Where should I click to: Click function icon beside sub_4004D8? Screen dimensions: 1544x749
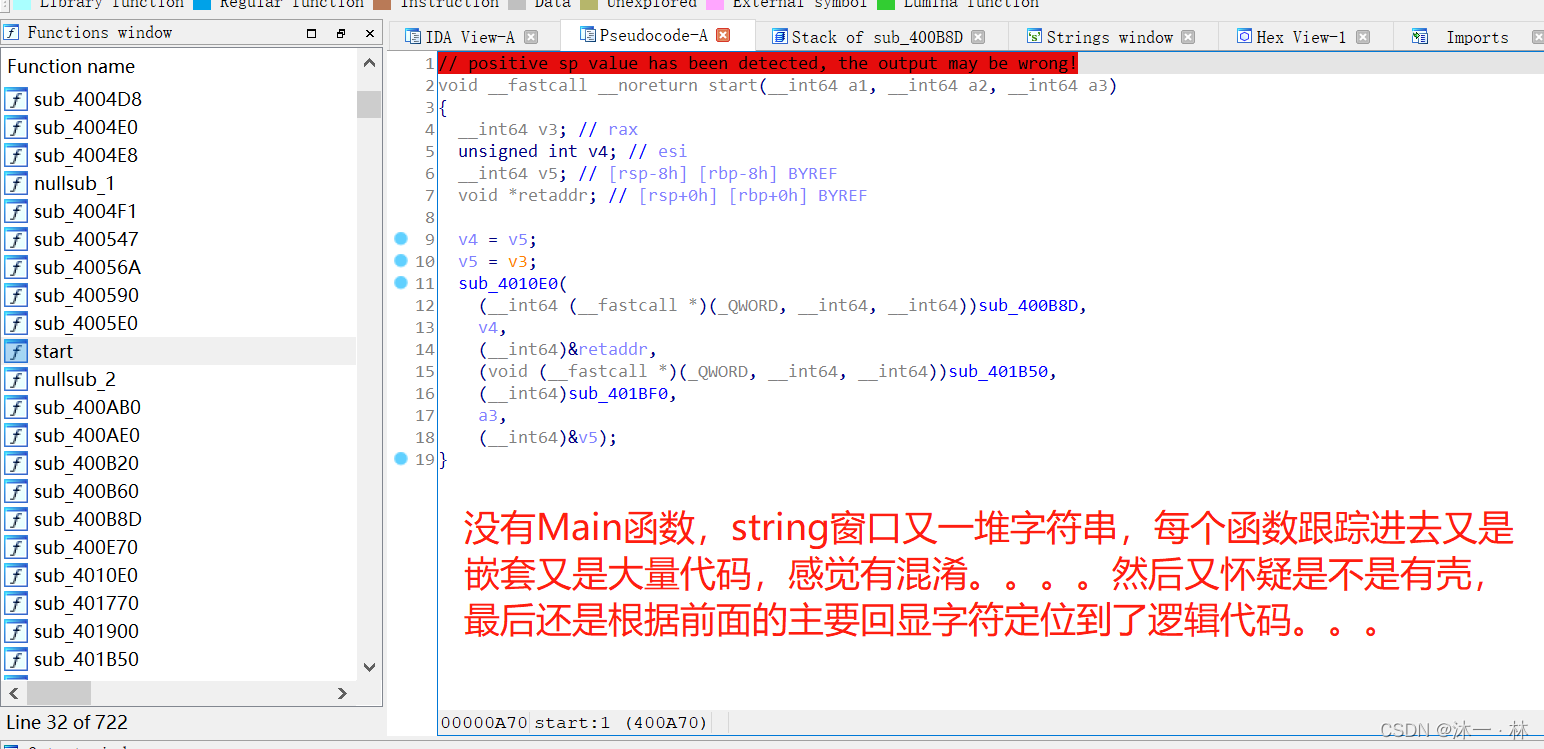coord(16,99)
